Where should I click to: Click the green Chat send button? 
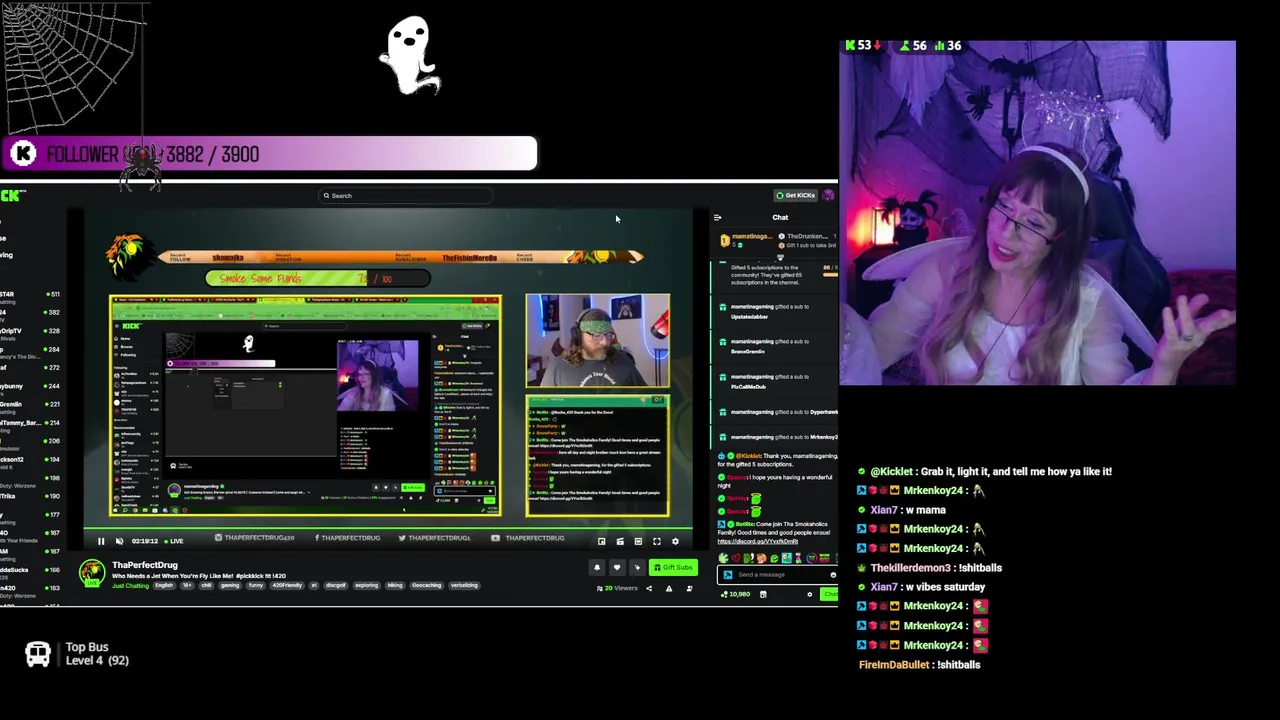coord(829,594)
